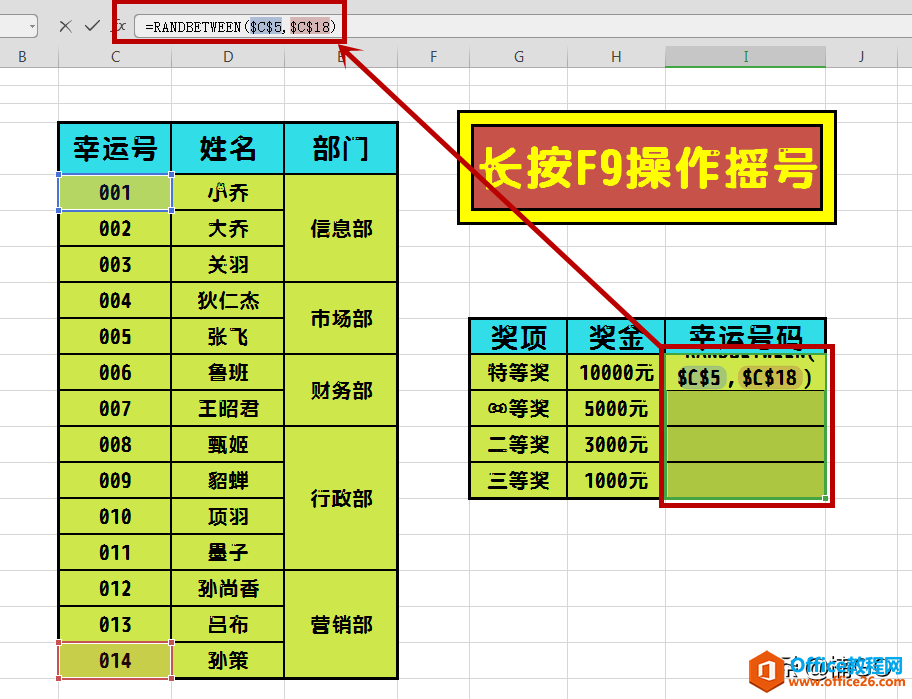912x699 pixels.
Task: Click the name cell 孙策
Action: 228,661
